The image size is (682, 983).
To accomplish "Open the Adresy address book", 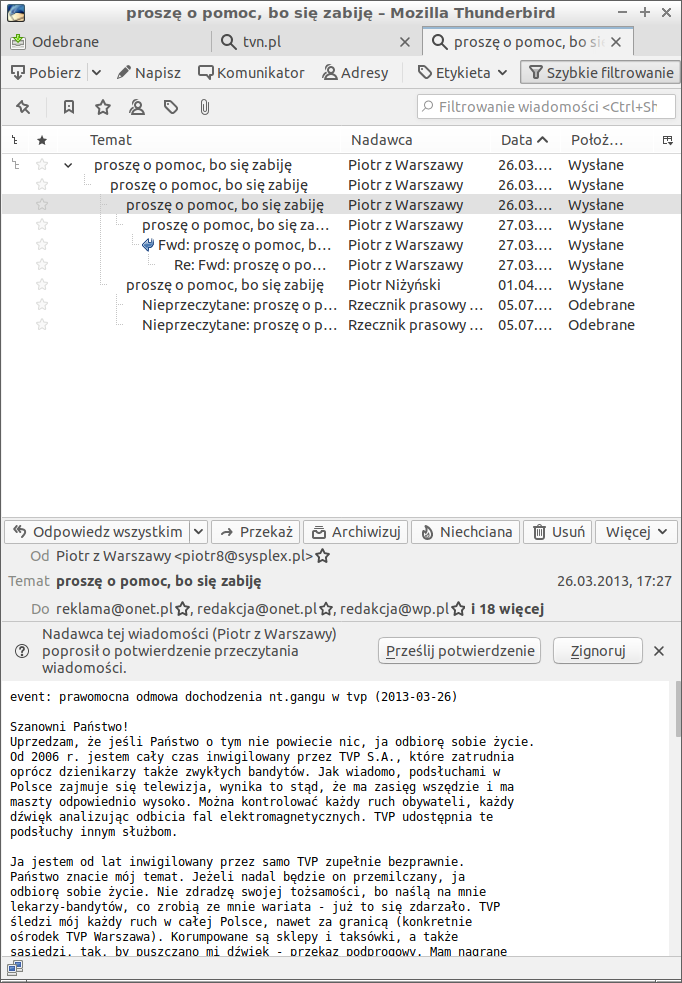I will click(x=355, y=73).
